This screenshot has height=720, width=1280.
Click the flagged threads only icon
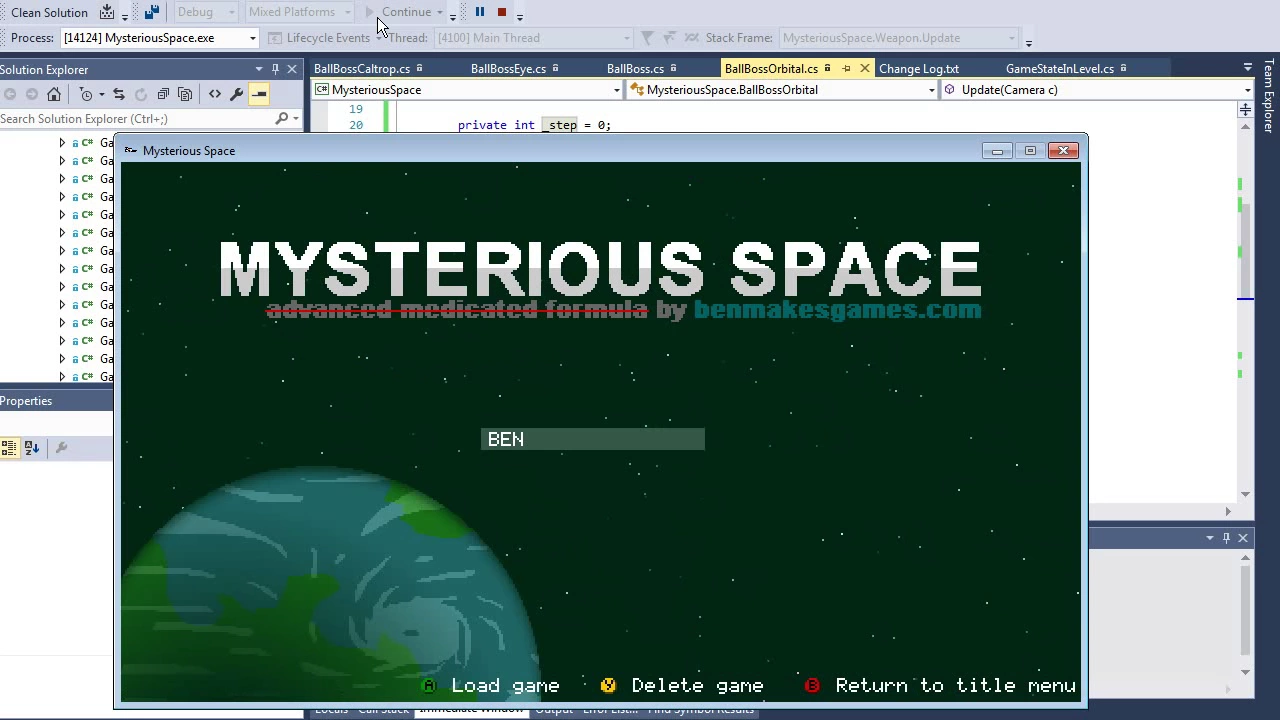click(669, 38)
